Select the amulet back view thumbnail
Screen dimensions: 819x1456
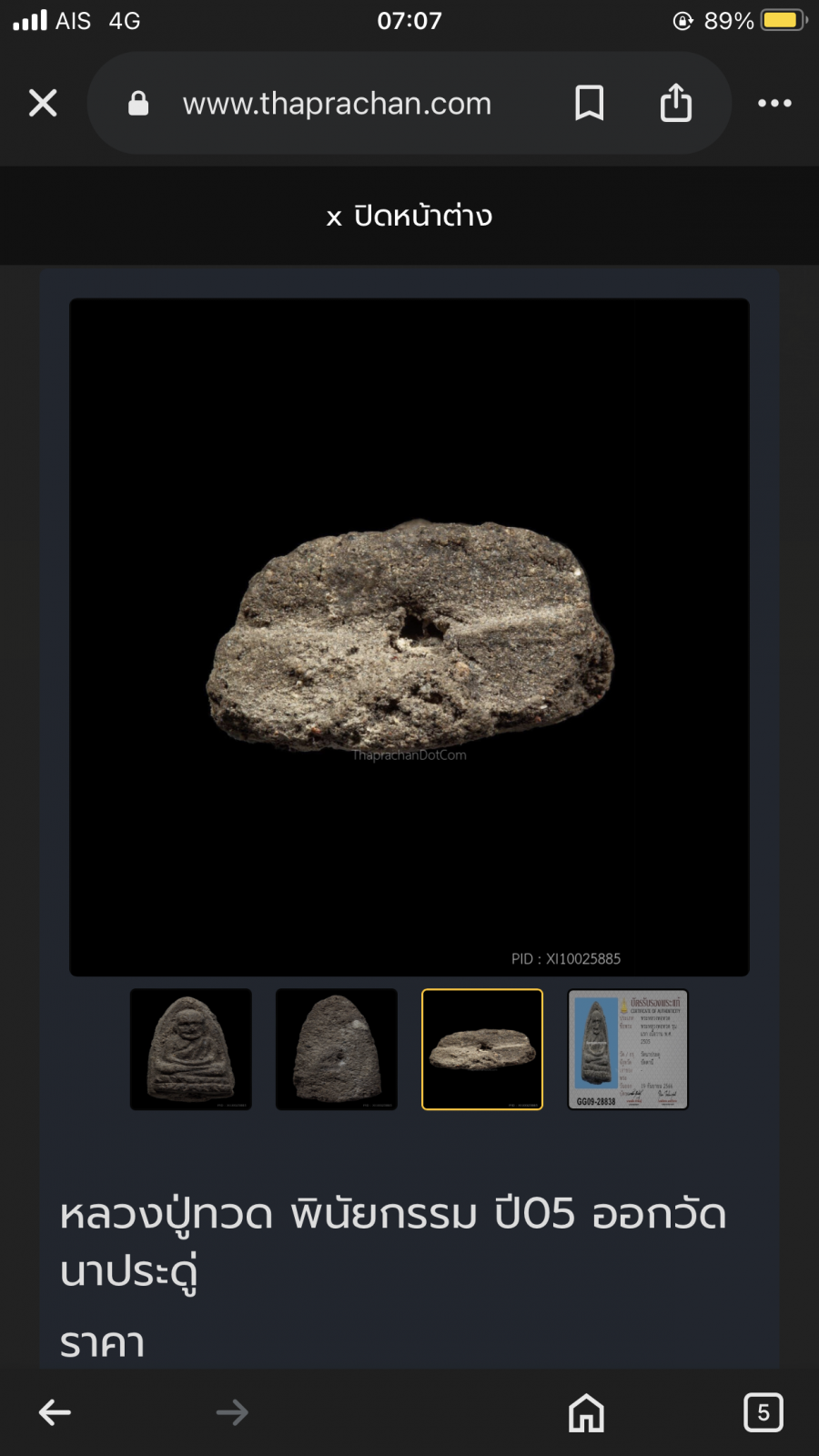click(x=337, y=1049)
